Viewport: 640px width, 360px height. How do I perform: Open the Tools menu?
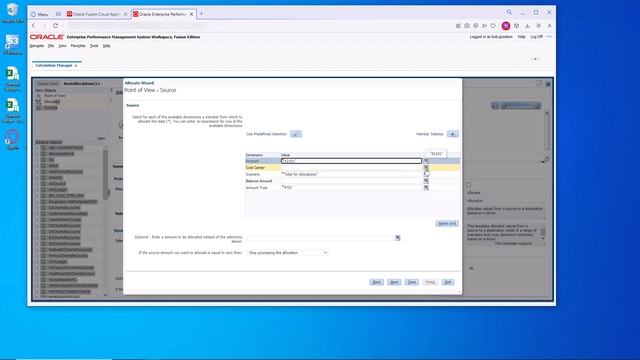click(94, 46)
